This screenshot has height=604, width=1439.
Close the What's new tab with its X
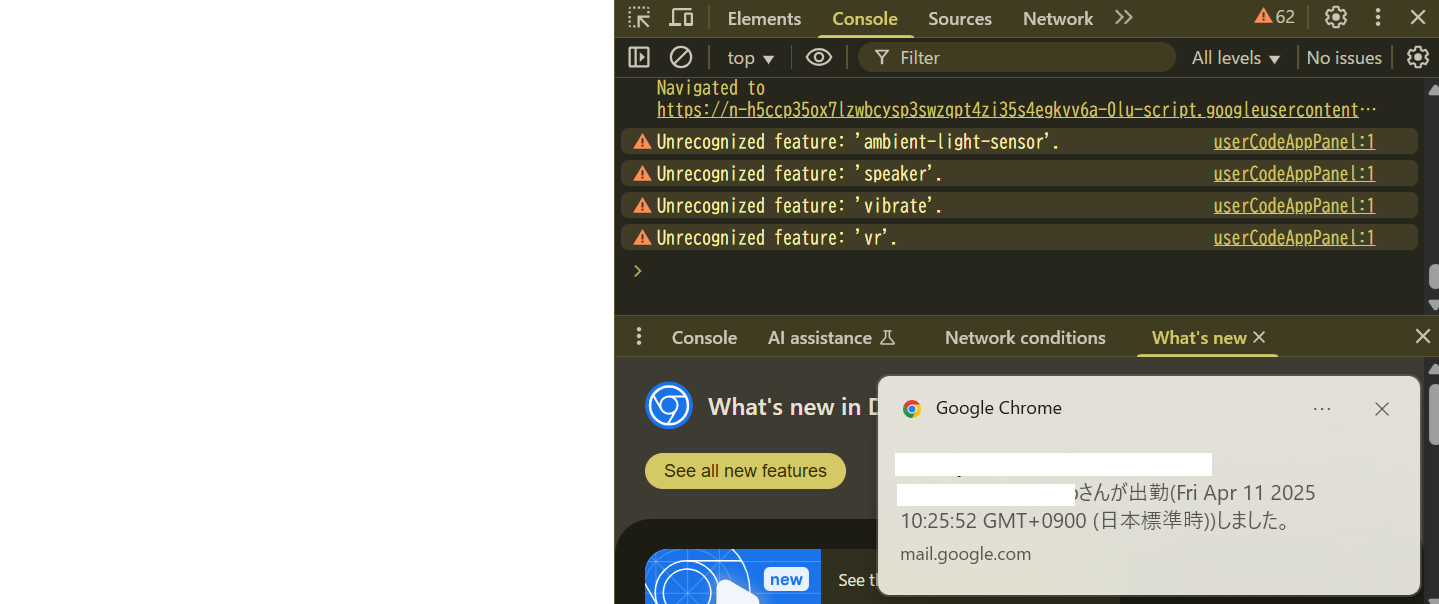tap(1259, 337)
